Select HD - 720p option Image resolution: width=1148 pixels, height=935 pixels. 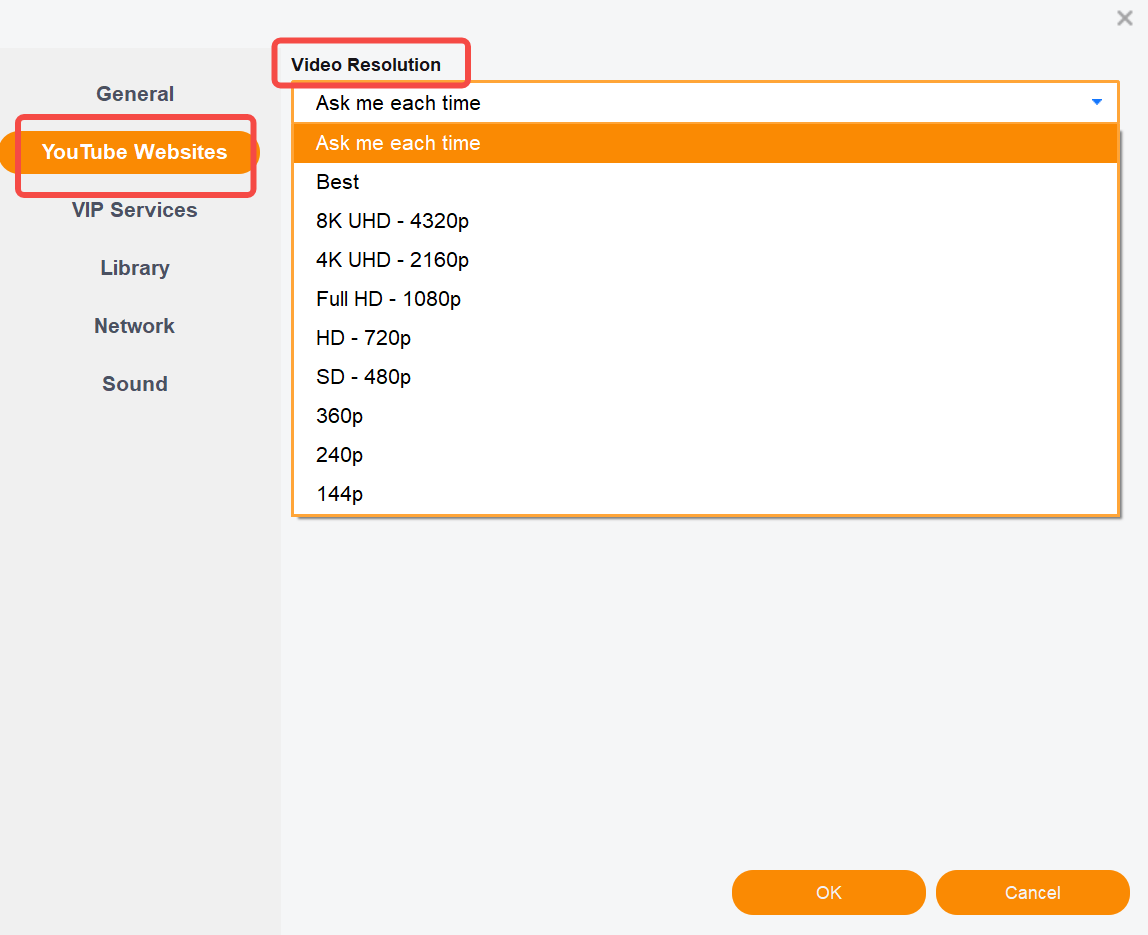pyautogui.click(x=705, y=338)
